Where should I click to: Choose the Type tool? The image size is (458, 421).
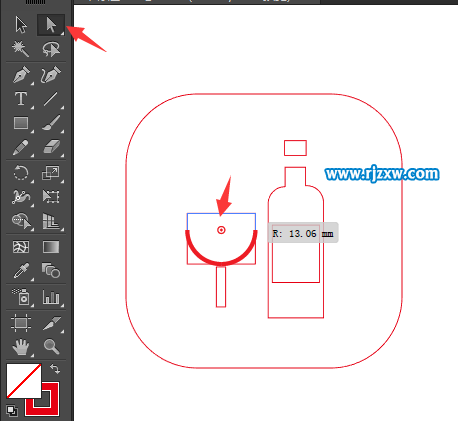(21, 99)
